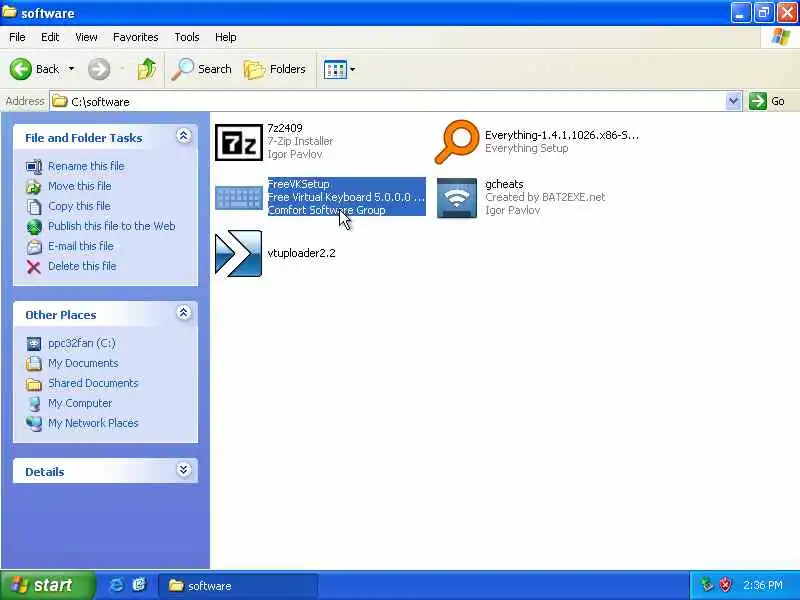The height and width of the screenshot is (600, 800).
Task: Open My Network Places link
Action: 93,423
